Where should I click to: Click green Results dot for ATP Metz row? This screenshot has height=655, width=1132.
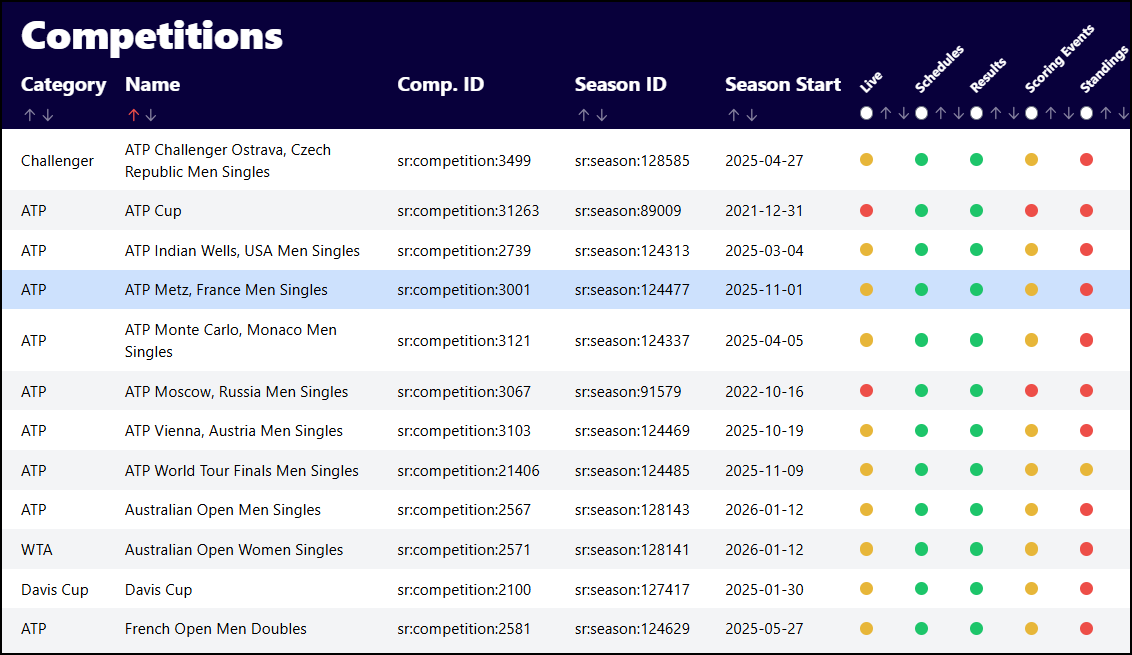click(x=976, y=290)
